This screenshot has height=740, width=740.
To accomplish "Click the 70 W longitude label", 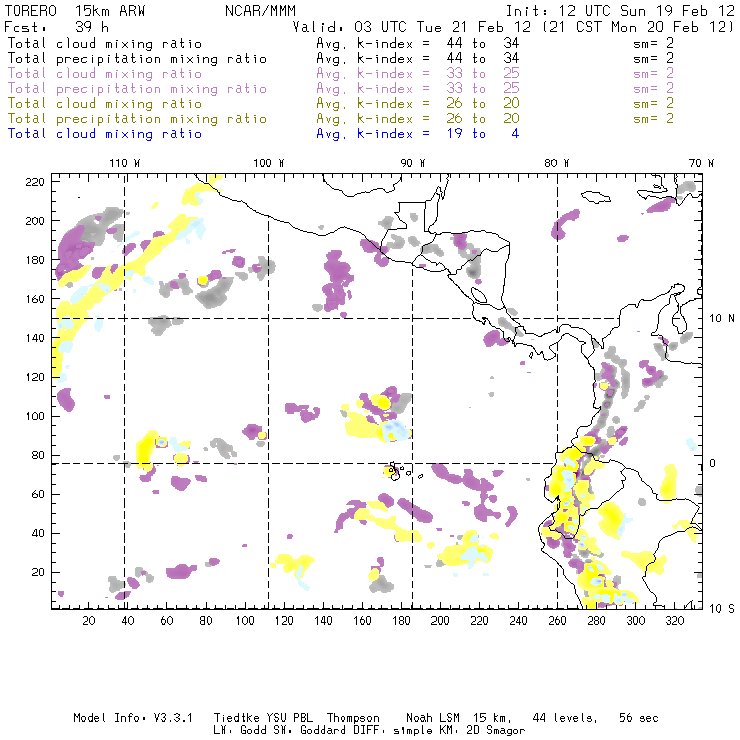I will [702, 162].
